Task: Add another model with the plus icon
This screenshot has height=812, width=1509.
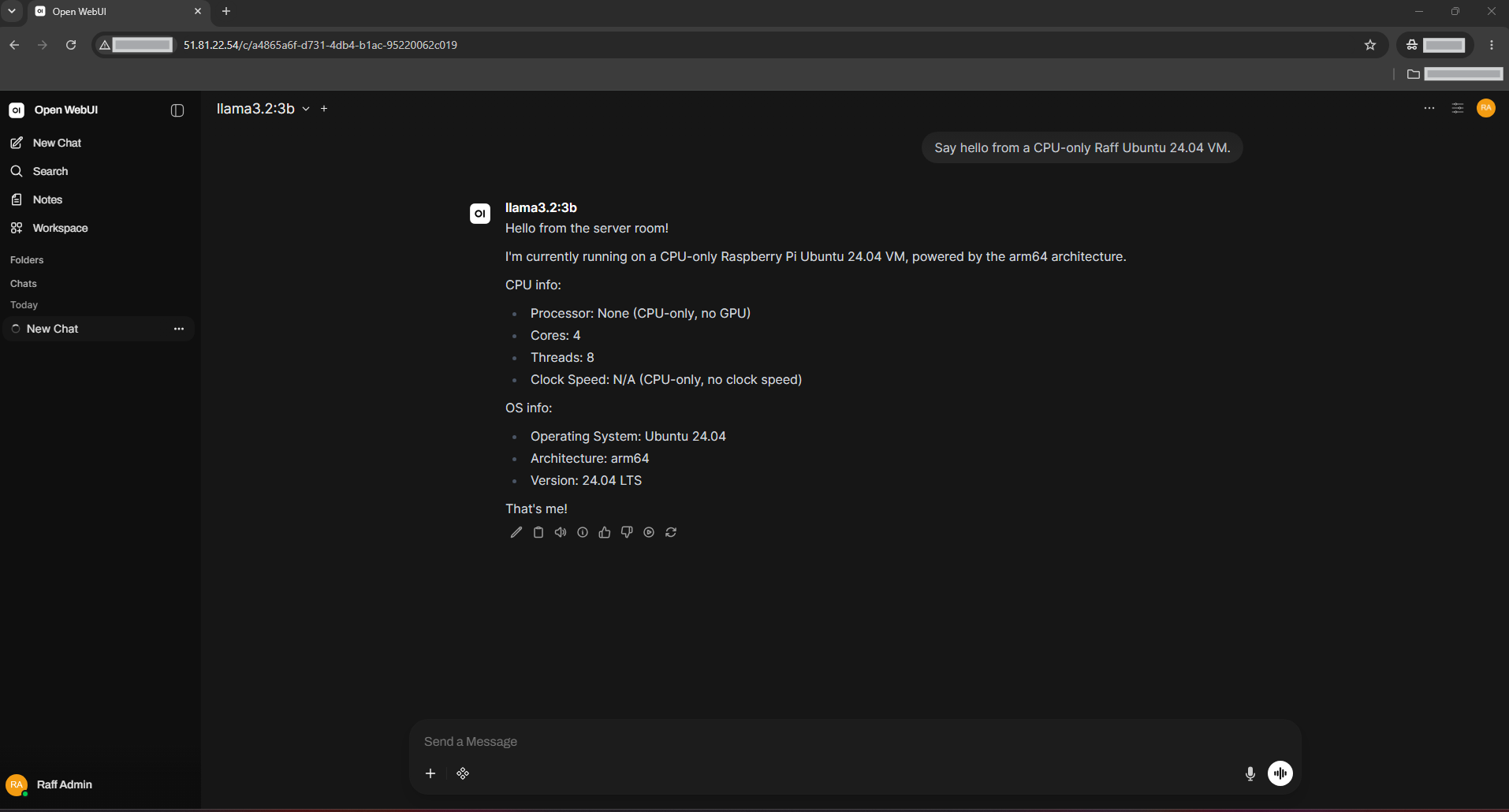Action: [x=324, y=109]
